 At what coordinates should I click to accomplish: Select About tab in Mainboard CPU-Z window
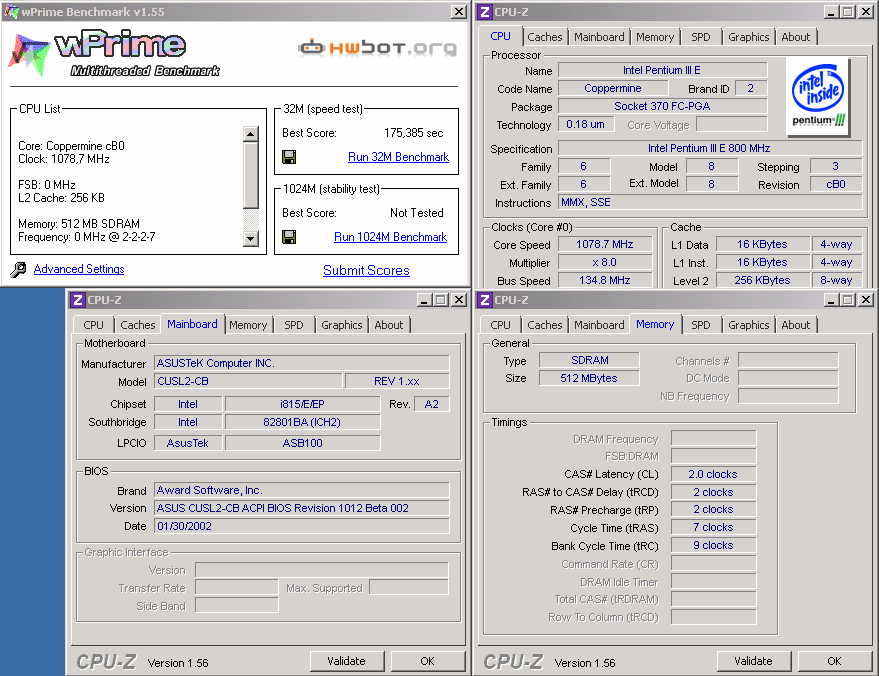388,325
